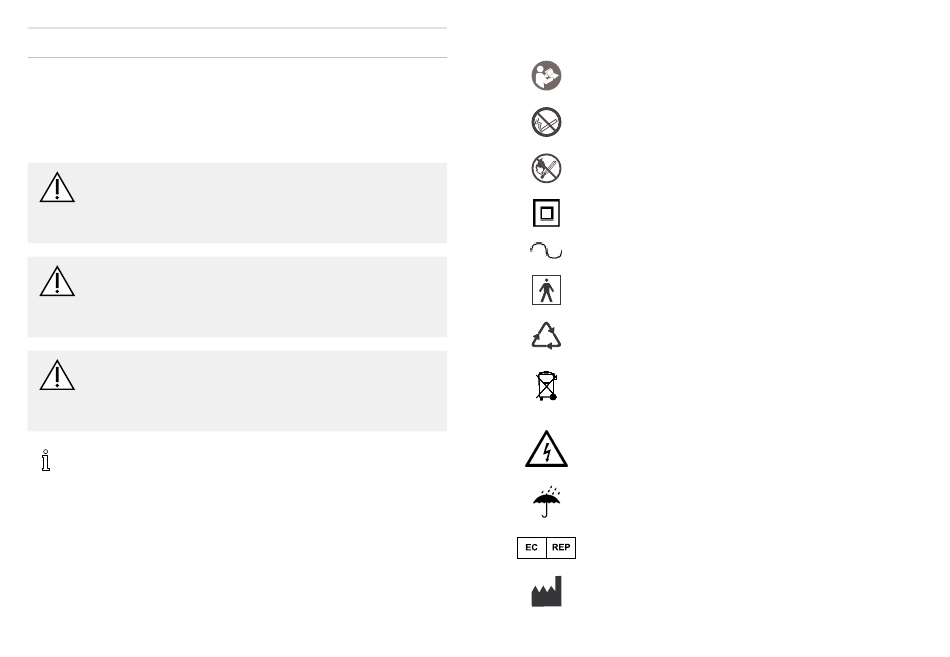Click the crossed-out wheeled bin WEEE icon
Image resolution: width=950 pixels, height=657 pixels.
tap(546, 385)
